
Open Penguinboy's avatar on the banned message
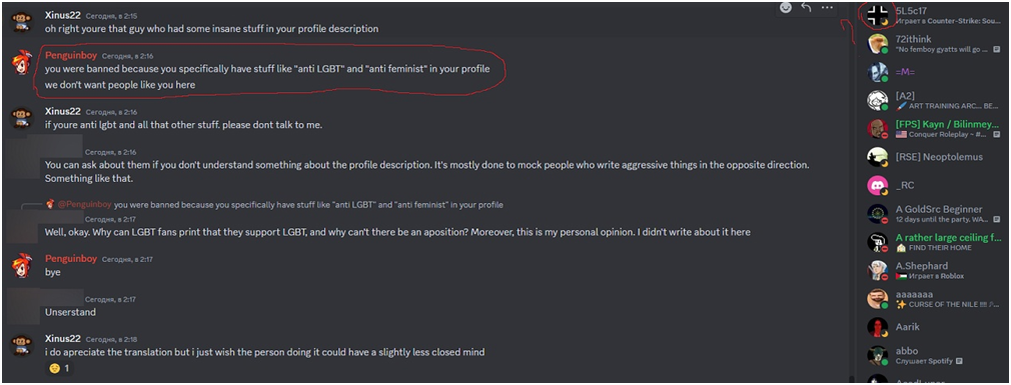(x=23, y=63)
